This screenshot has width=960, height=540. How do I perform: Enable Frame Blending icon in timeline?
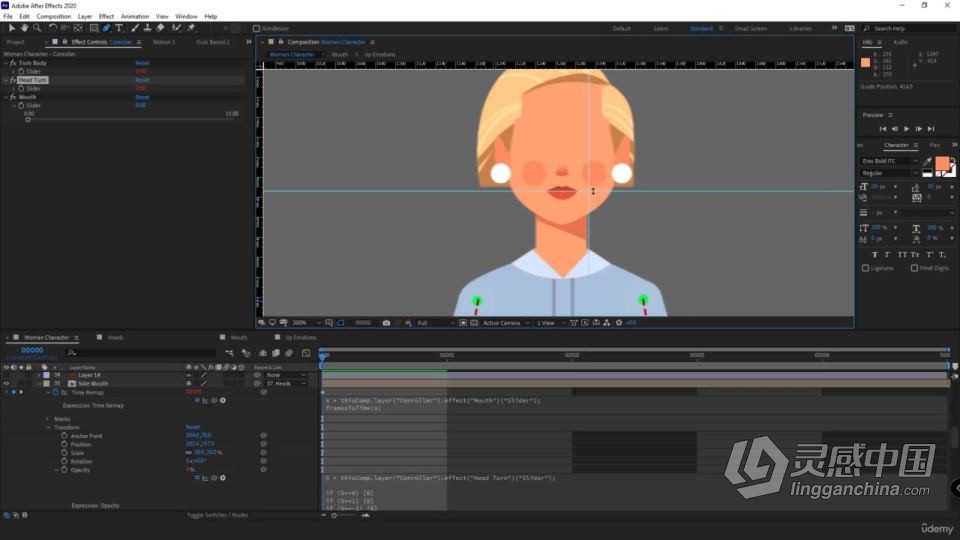coord(276,353)
